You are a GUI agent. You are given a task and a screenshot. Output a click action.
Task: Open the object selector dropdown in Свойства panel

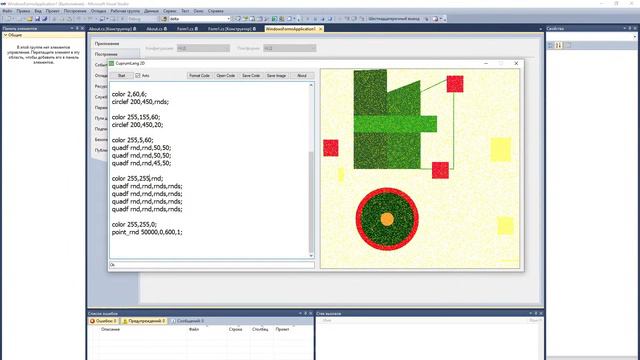tap(635, 37)
